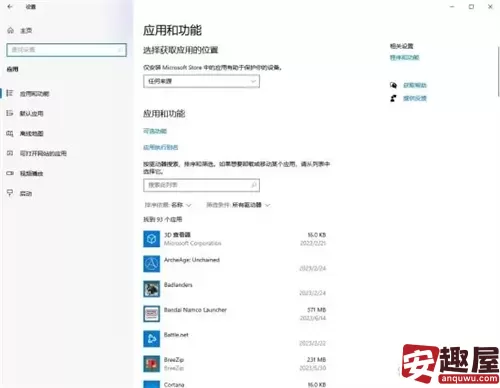This screenshot has width=500, height=388.
Task: Click the Bandai Namco Launcher app icon
Action: pos(152,314)
